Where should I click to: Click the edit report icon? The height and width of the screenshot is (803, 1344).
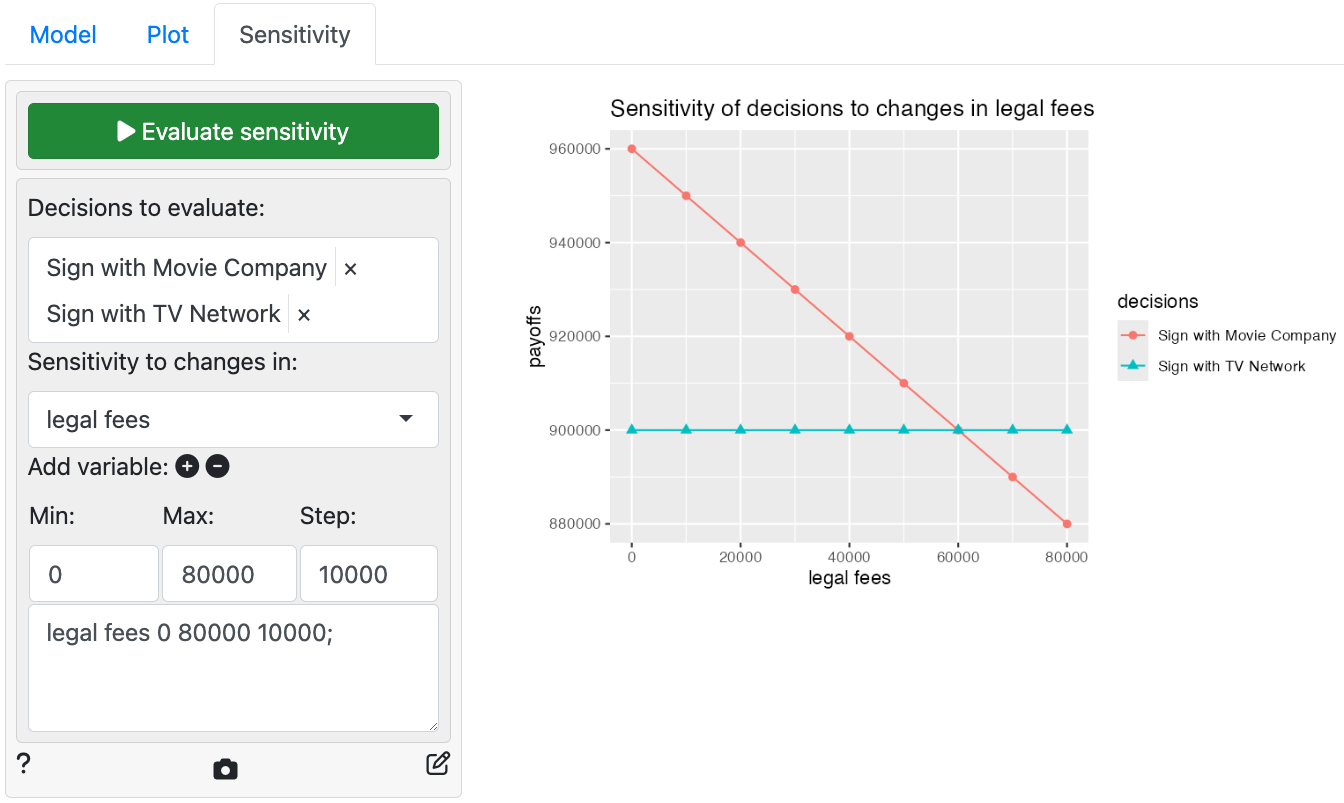point(437,765)
